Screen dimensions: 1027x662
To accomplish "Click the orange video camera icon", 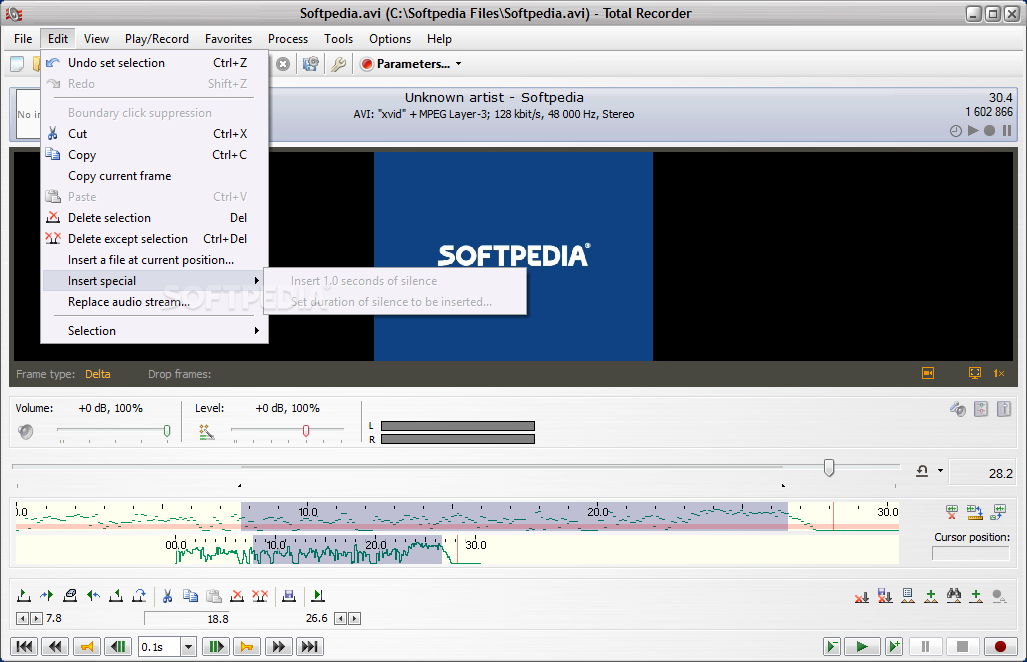I will (x=928, y=373).
